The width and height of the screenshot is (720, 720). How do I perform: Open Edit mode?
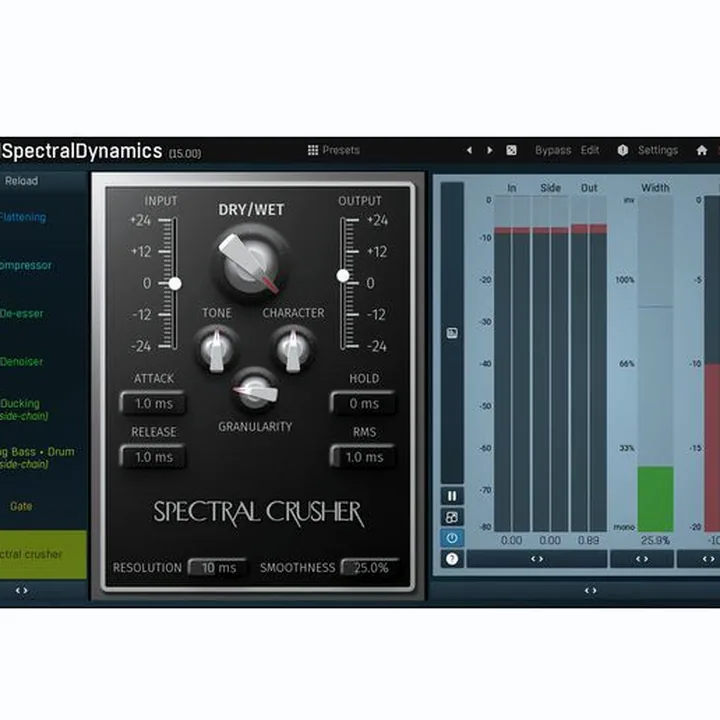590,150
